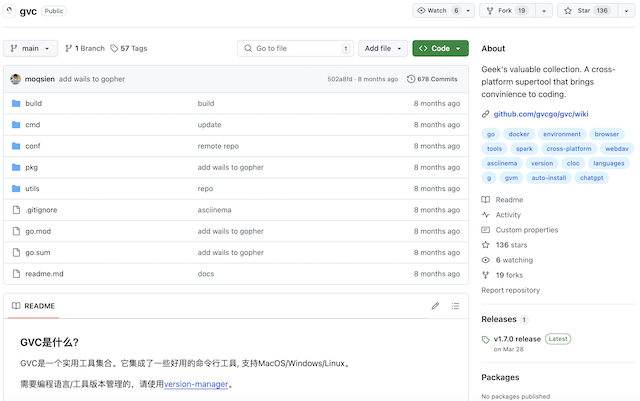
Task: Open the 'asciinema' commit message for .gitignore
Action: click(x=214, y=210)
